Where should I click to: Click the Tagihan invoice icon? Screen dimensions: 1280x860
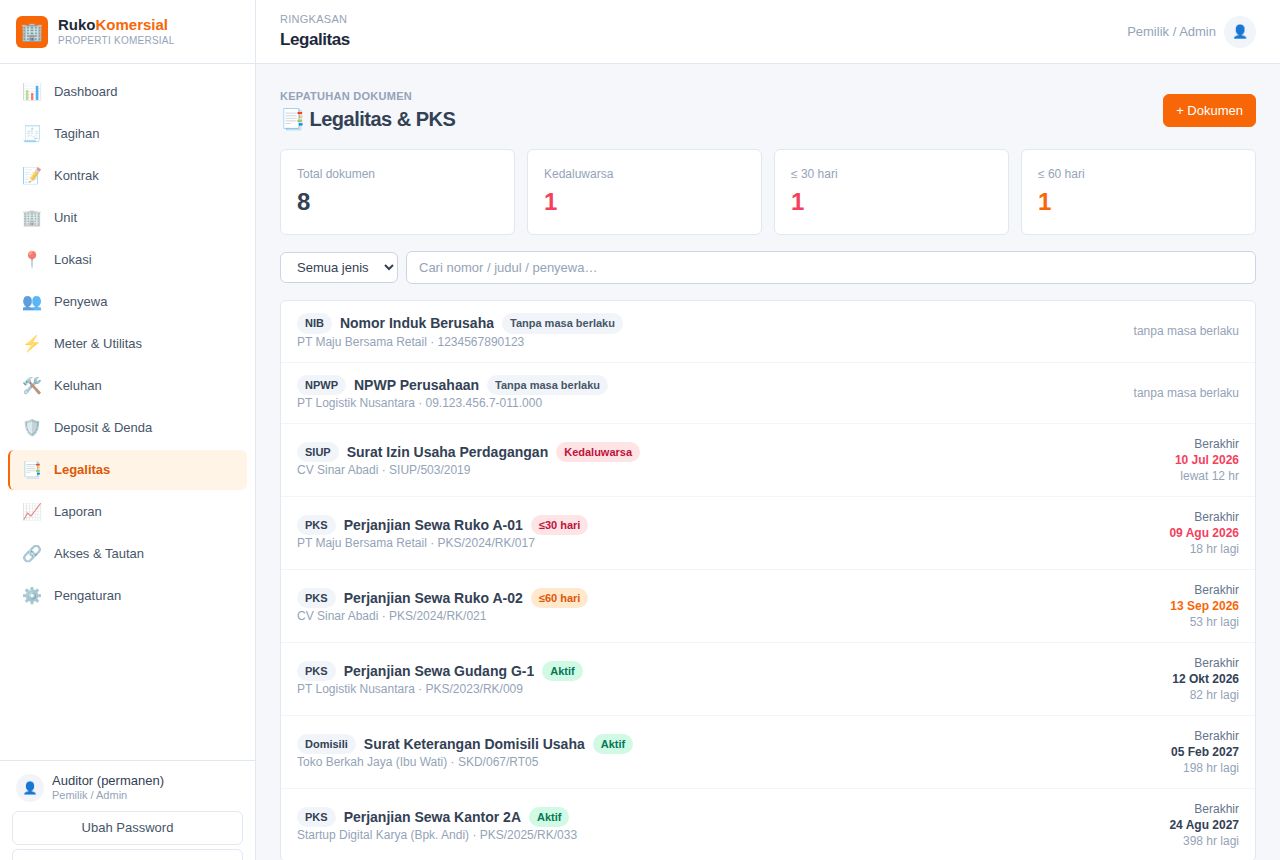32,134
